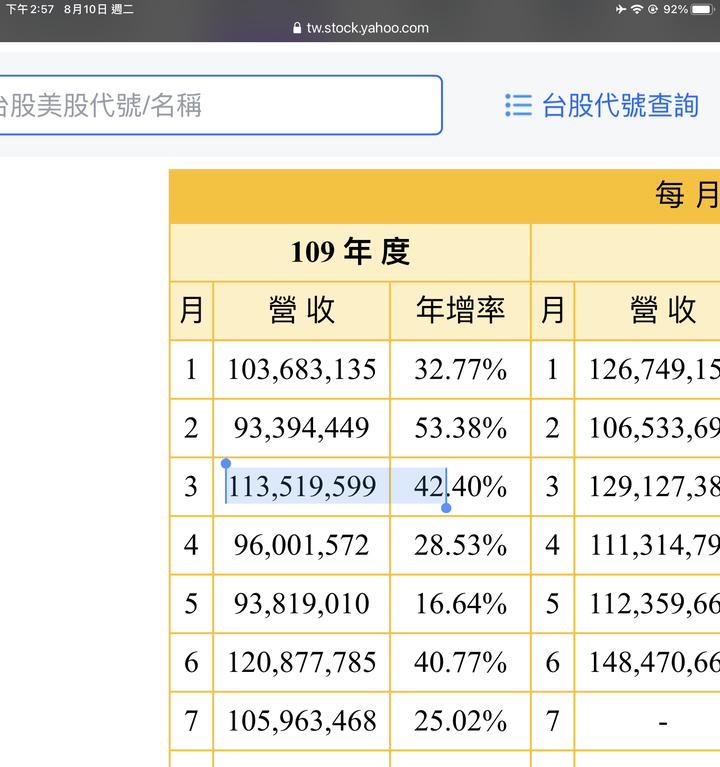
Task: Tap second-year month 3 revenue starting 129,127
Action: 654,487
